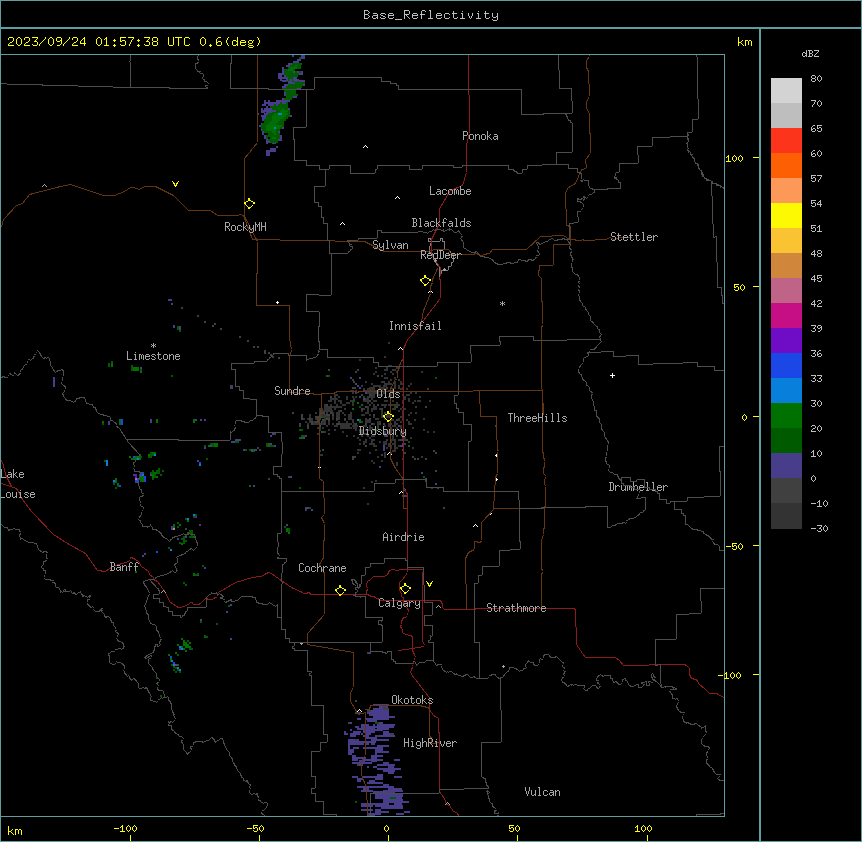Click the yellow V marker east of Calgary

pyautogui.click(x=429, y=584)
